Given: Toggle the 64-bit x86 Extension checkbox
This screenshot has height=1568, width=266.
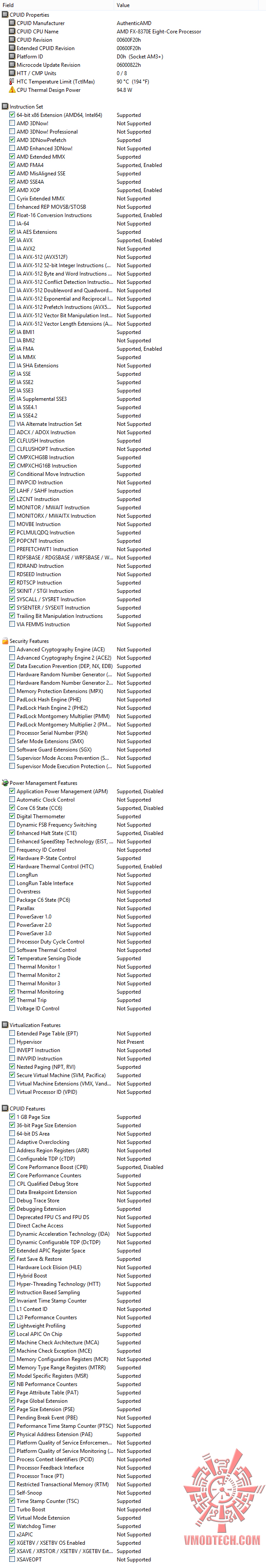Looking at the screenshot, I should pos(12,115).
